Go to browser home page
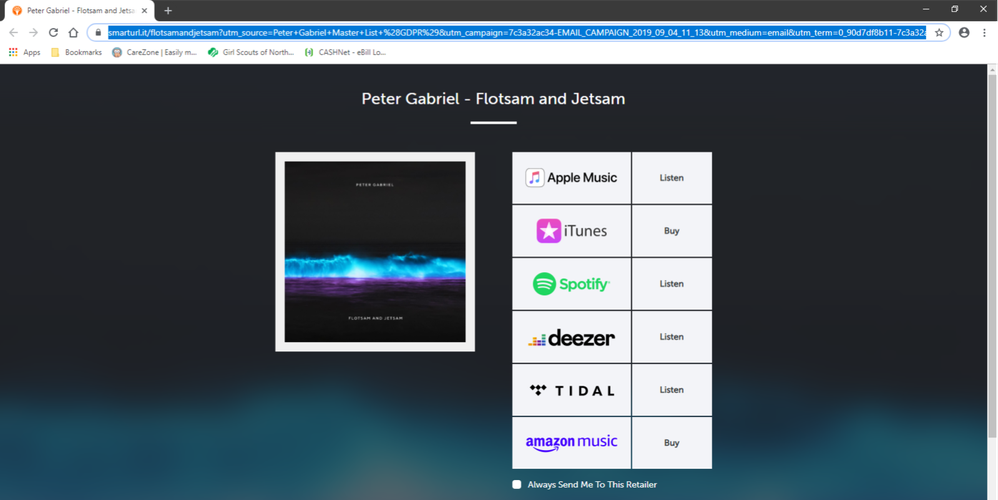Screen dimensions: 998x500 pyautogui.click(x=73, y=32)
